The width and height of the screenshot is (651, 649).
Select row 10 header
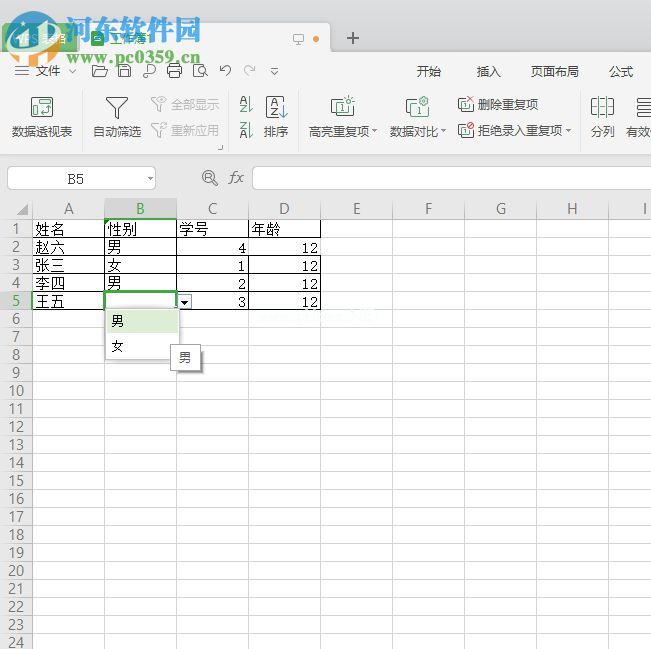tap(16, 390)
